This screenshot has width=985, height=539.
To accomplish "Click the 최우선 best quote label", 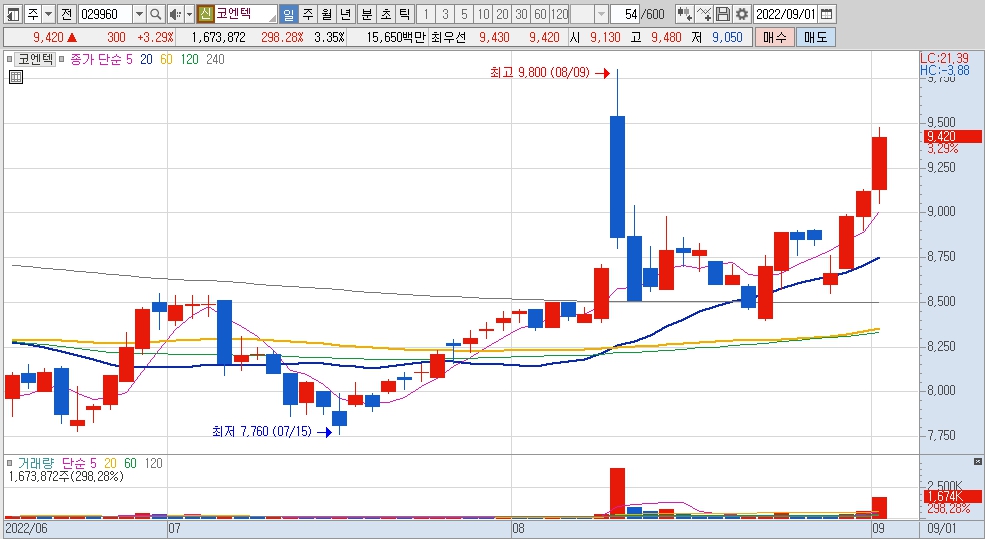I will coord(449,38).
